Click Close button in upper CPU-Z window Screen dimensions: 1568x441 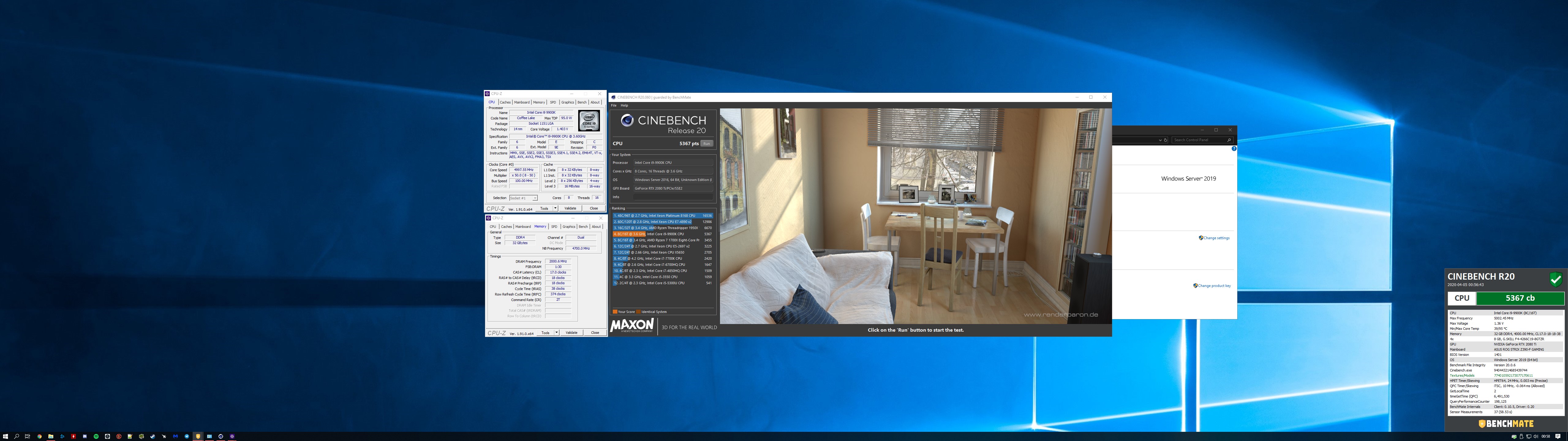[x=594, y=208]
